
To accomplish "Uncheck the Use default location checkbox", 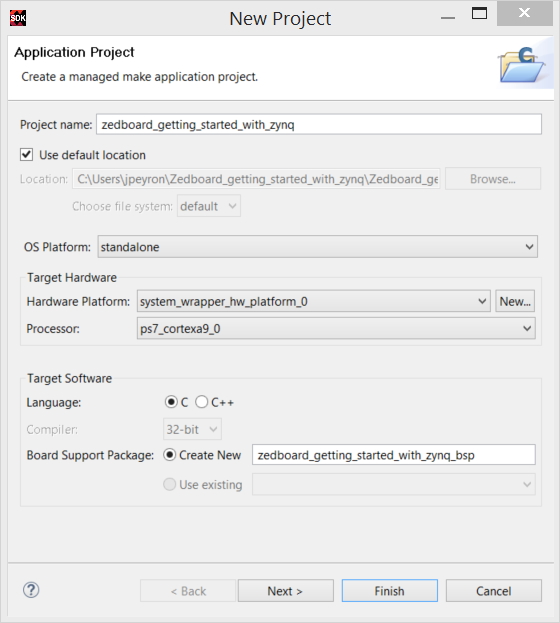I will pos(27,155).
